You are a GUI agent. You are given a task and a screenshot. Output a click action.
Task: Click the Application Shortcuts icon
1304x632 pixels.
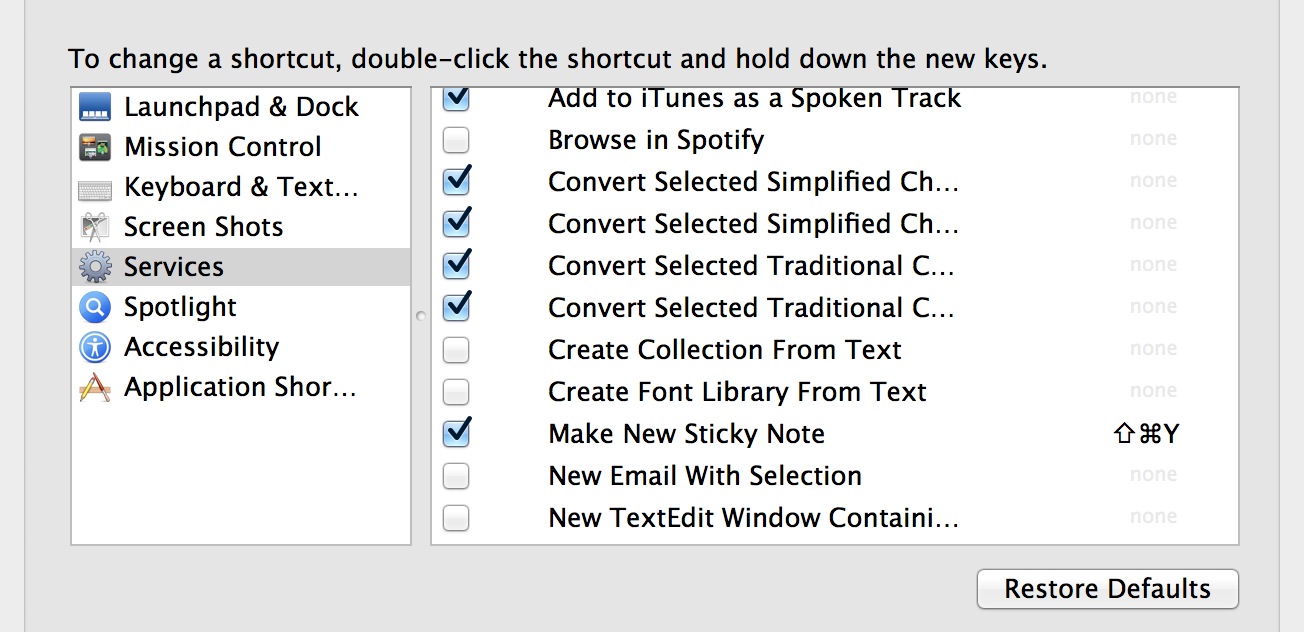coord(94,387)
